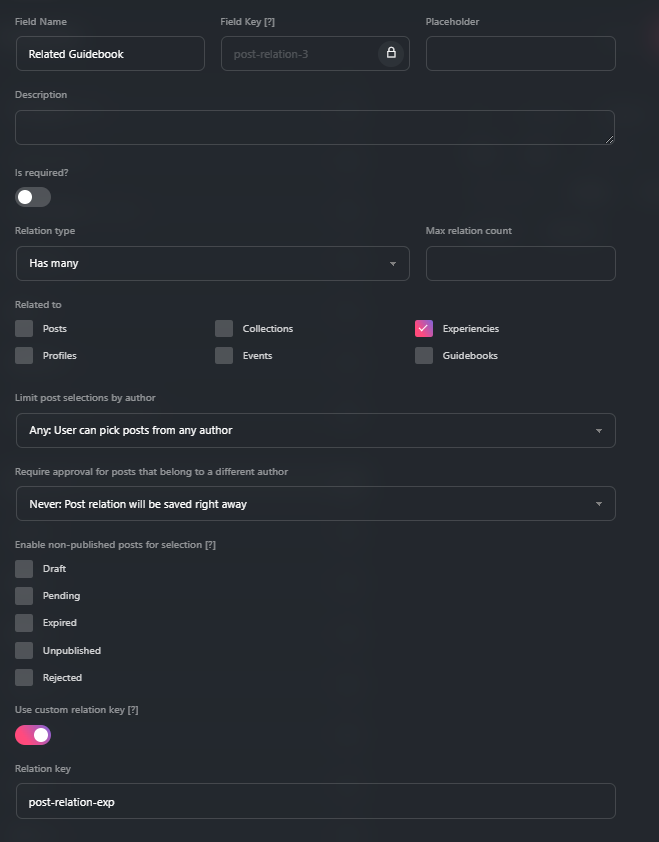659x842 pixels.
Task: Check the Draft status checkbox
Action: [x=23, y=568]
